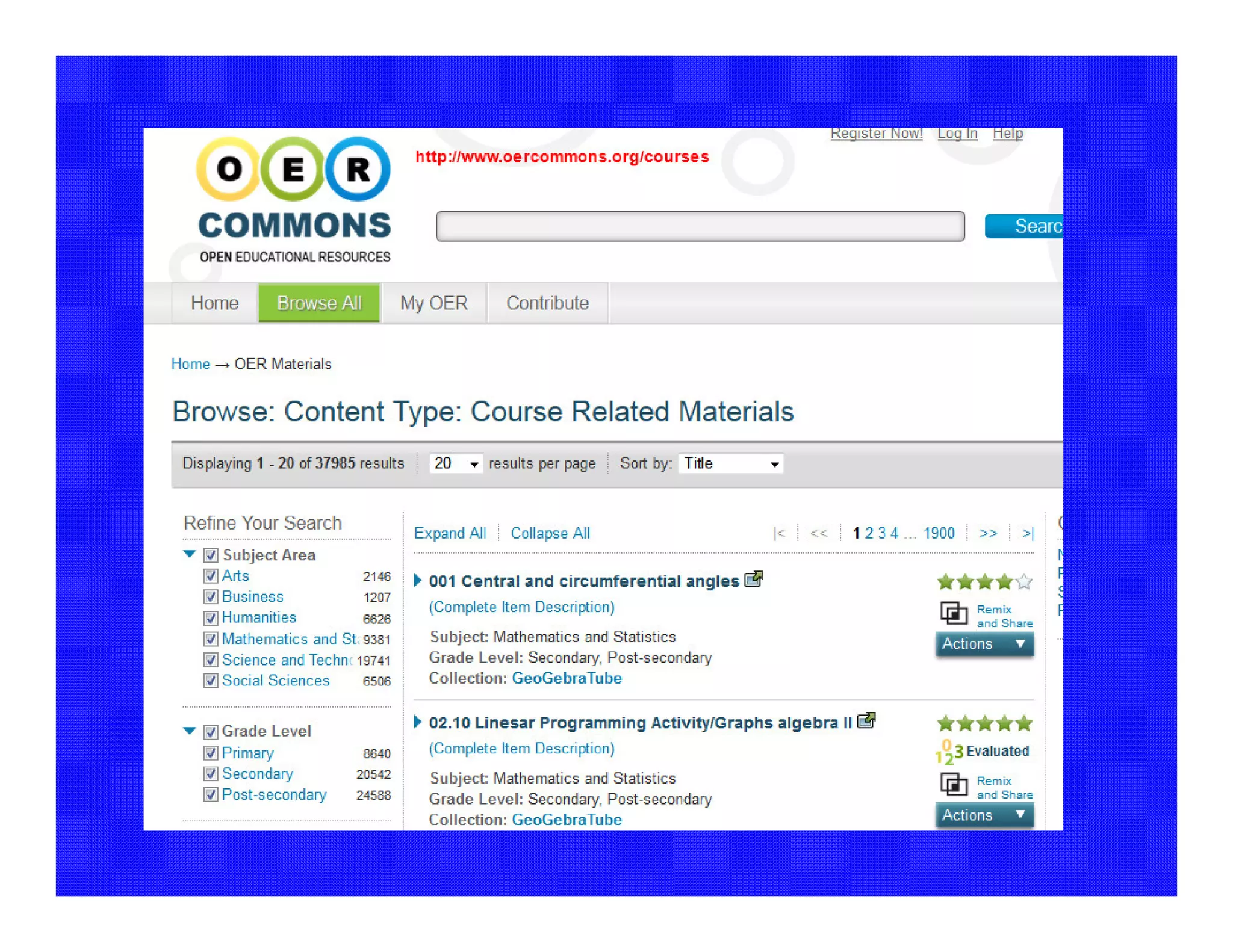The height and width of the screenshot is (952, 1233).
Task: Jump to next pages with >> icon
Action: click(988, 533)
